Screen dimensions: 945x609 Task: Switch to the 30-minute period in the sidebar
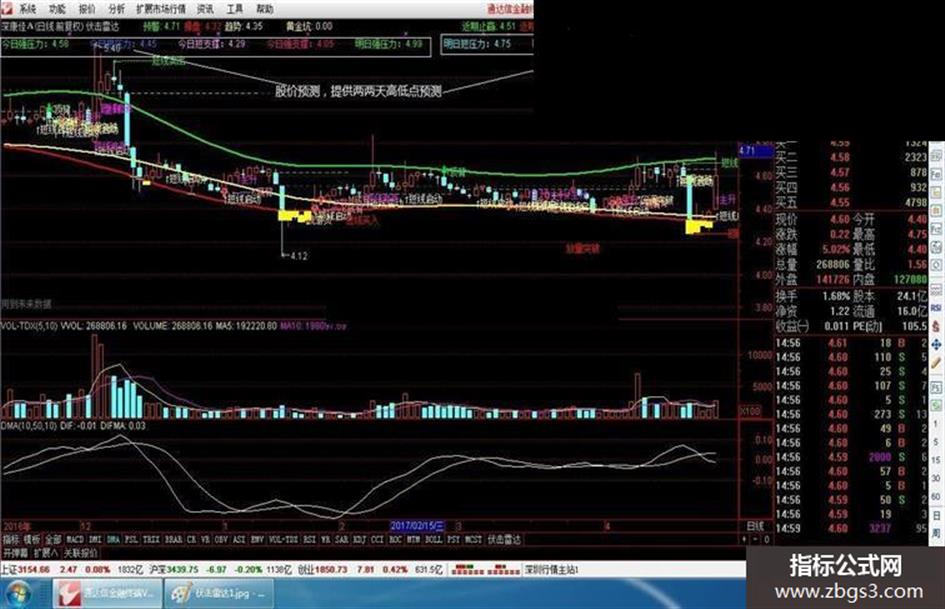point(936,478)
